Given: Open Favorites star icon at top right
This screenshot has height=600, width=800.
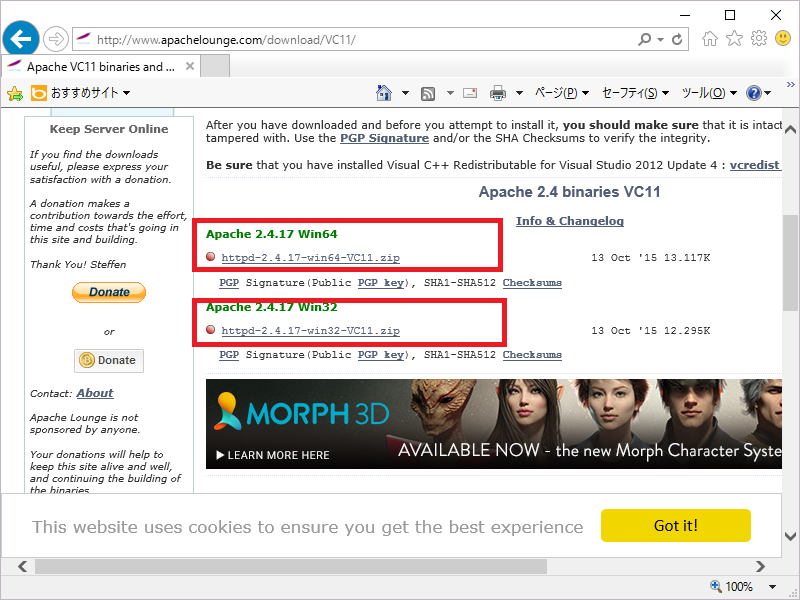Looking at the screenshot, I should [734, 38].
